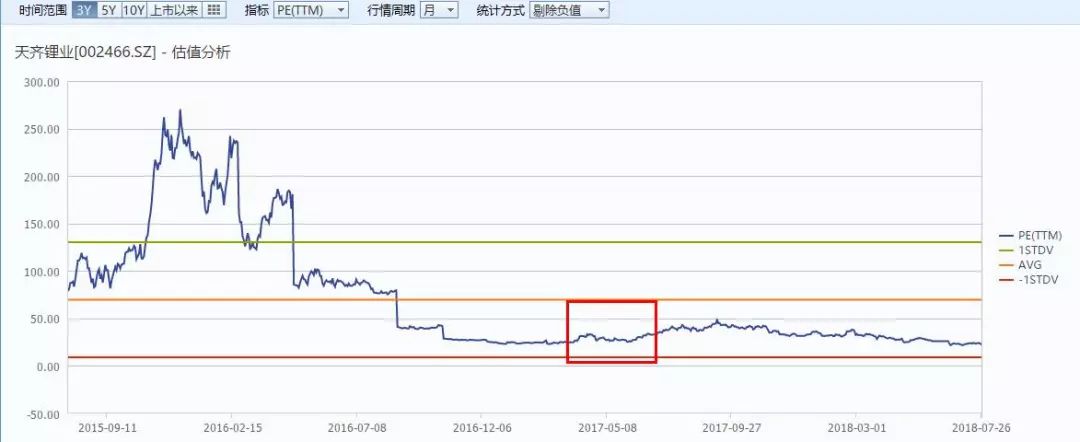The width and height of the screenshot is (1080, 442).
Task: Click the 100.00 y-axis label
Action: [x=43, y=272]
